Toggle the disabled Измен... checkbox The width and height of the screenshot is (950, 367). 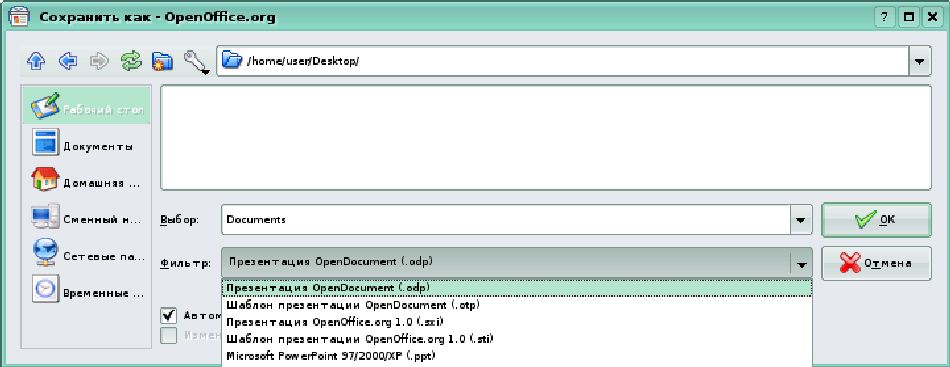(169, 336)
